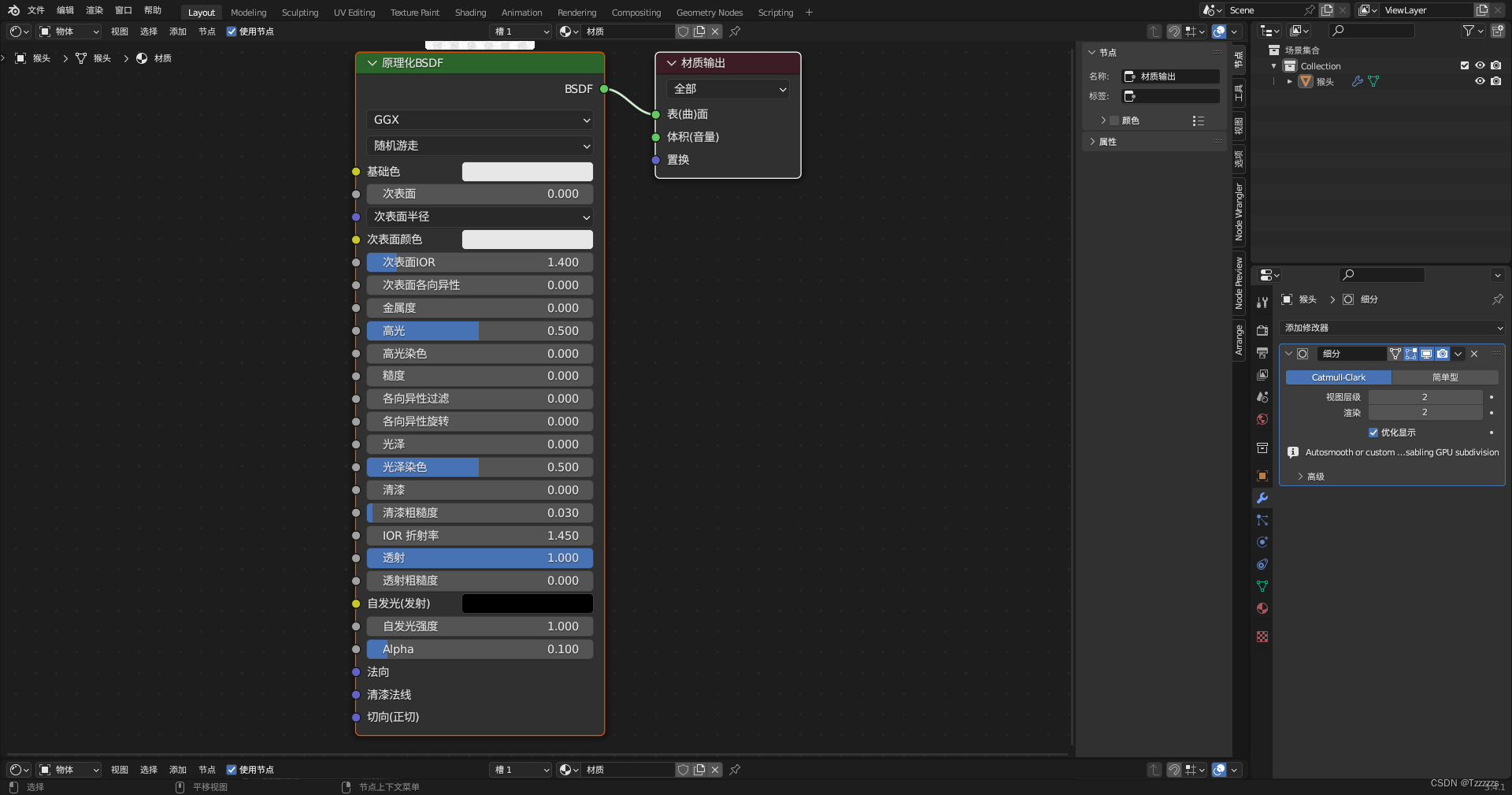Click the Catmull-Clark subdivision button
This screenshot has height=795, width=1512.
click(x=1336, y=377)
